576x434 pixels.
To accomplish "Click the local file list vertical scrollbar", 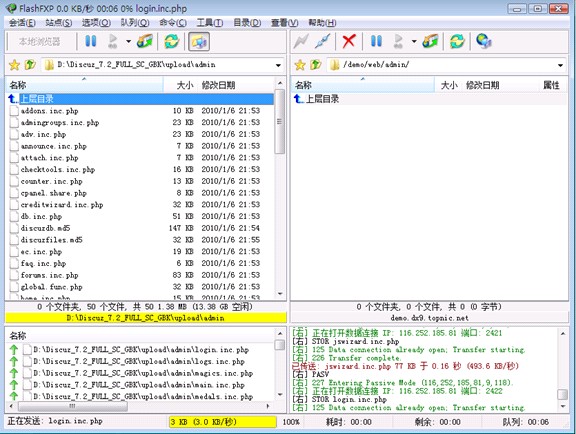I will [x=280, y=190].
